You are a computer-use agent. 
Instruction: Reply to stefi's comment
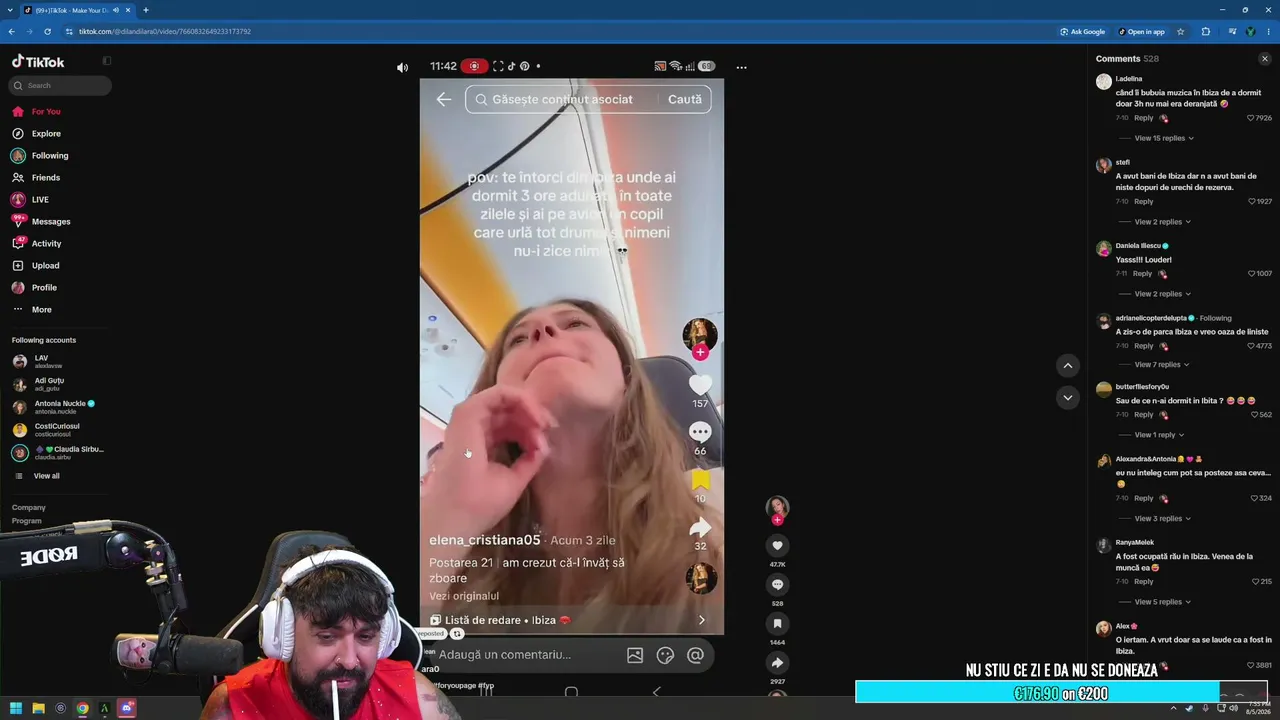tap(1143, 202)
